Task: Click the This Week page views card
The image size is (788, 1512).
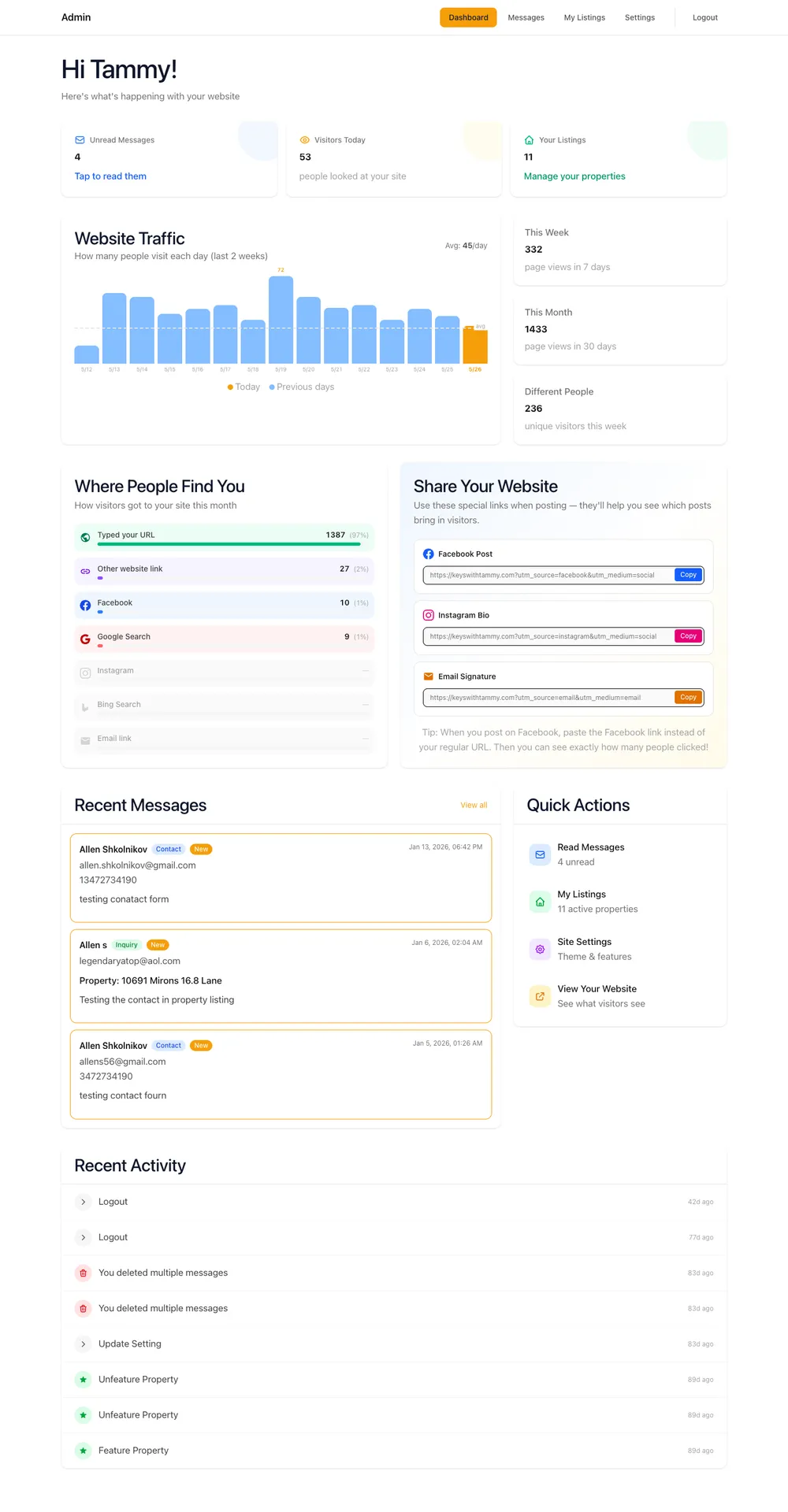Action: (x=620, y=250)
